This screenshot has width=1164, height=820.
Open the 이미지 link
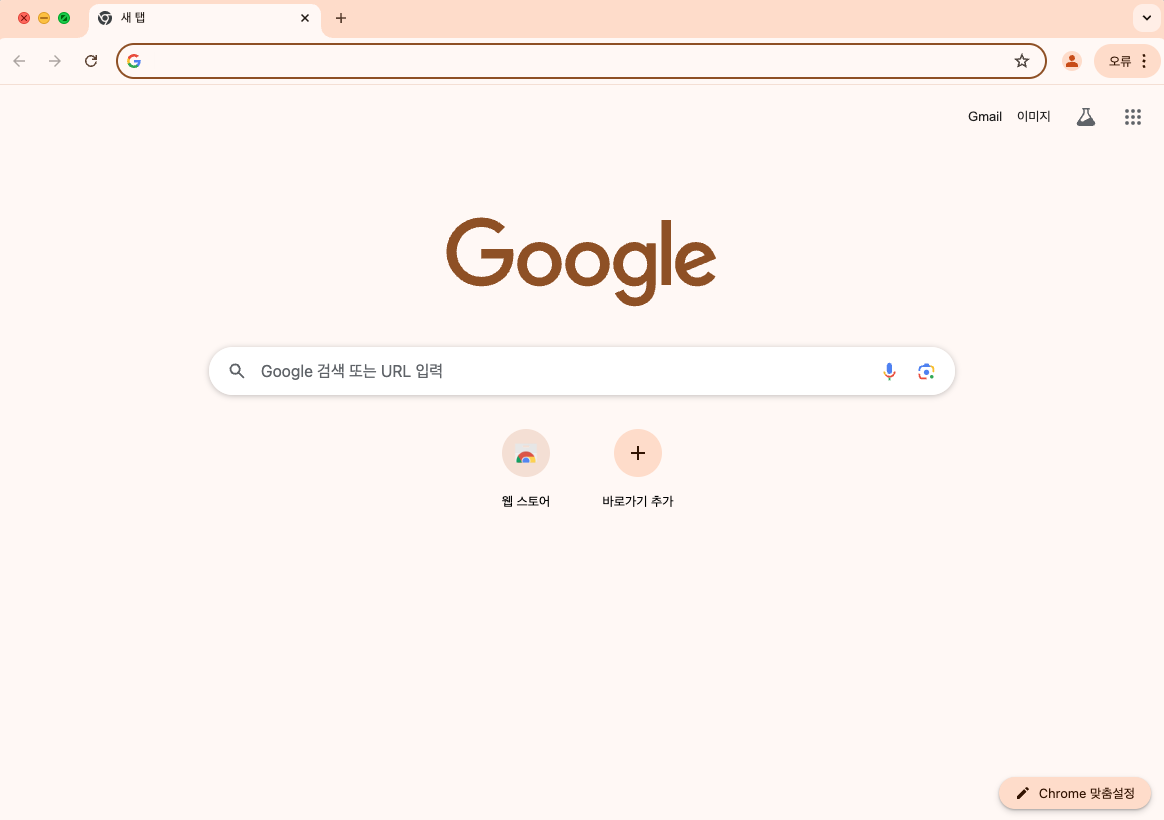tap(1033, 117)
